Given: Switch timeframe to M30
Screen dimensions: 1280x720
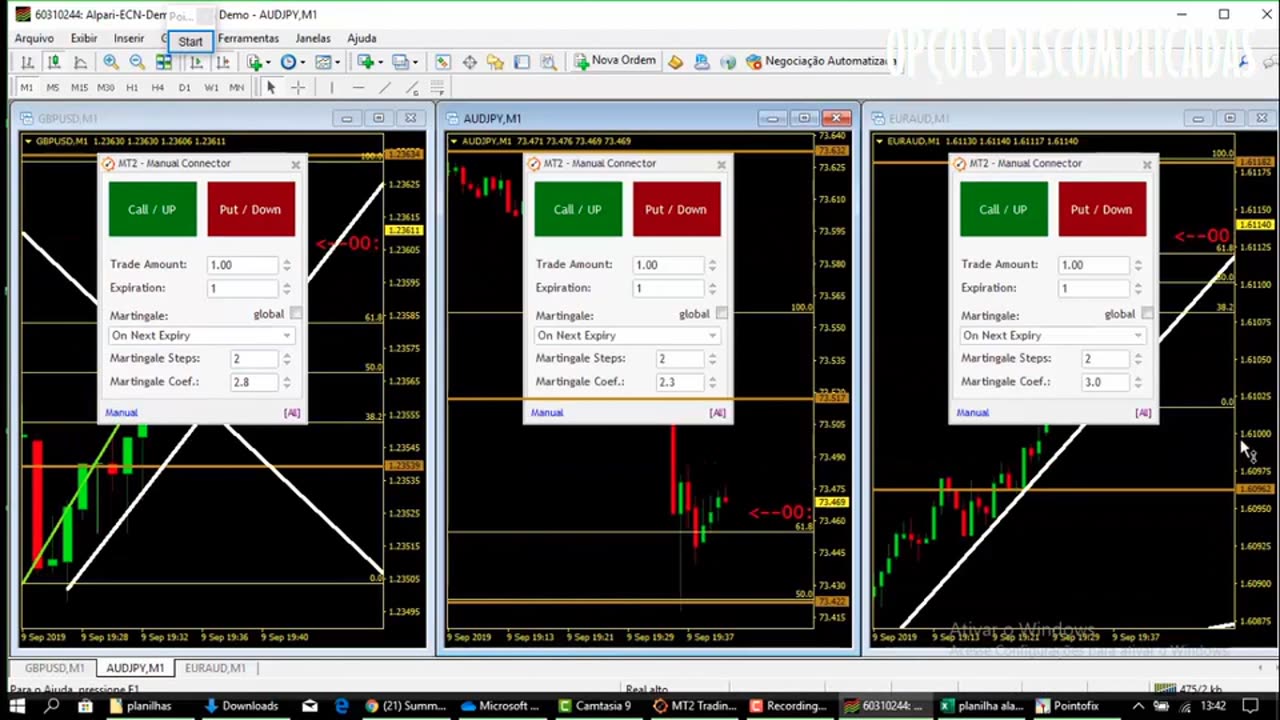Looking at the screenshot, I should [106, 88].
